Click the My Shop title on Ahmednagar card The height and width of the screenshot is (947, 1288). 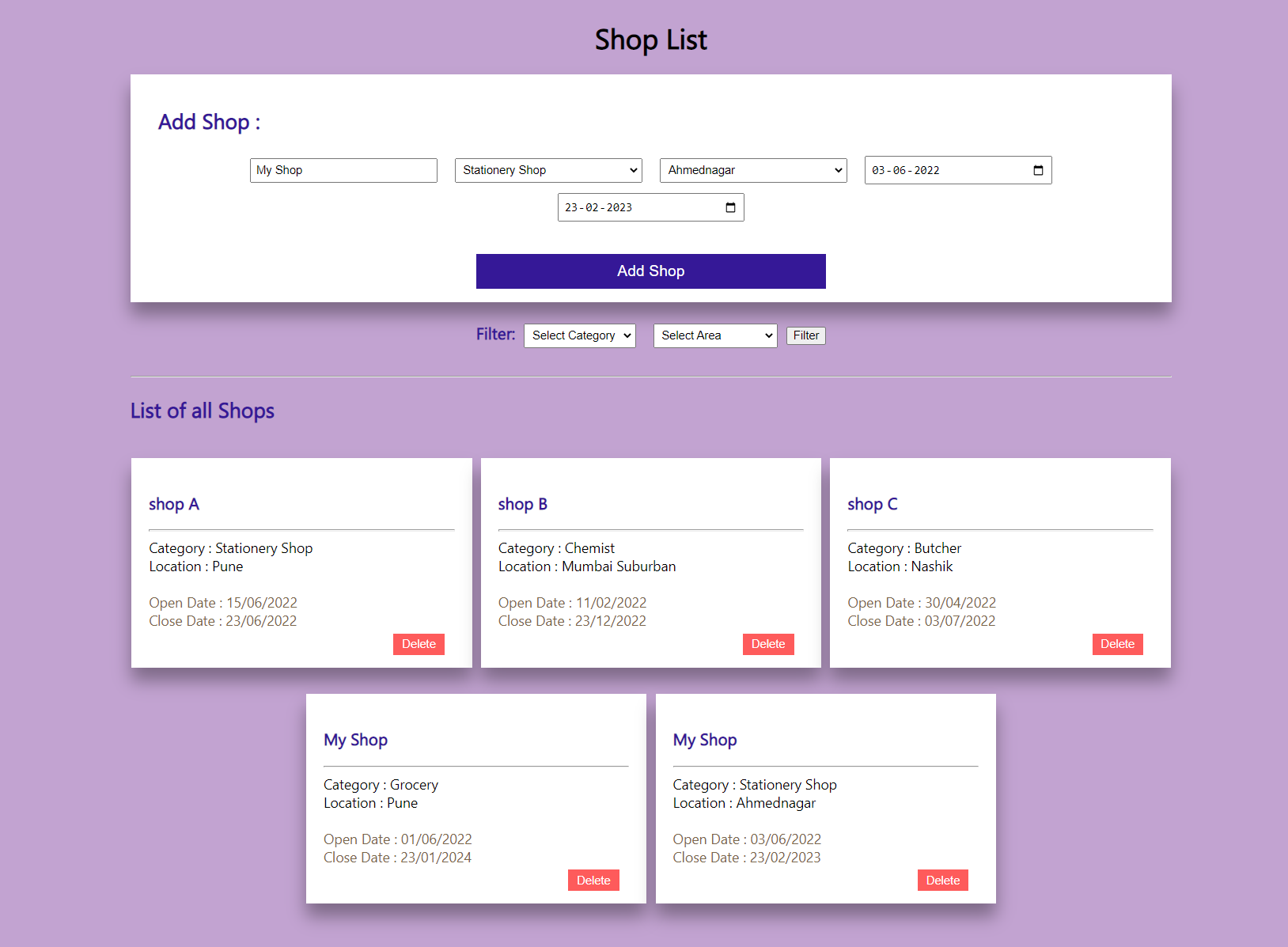pyautogui.click(x=705, y=741)
